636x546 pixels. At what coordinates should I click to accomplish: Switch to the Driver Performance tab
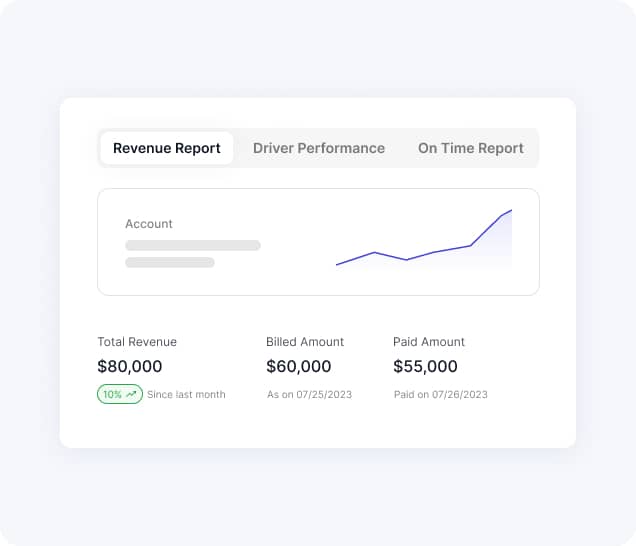pyautogui.click(x=319, y=148)
